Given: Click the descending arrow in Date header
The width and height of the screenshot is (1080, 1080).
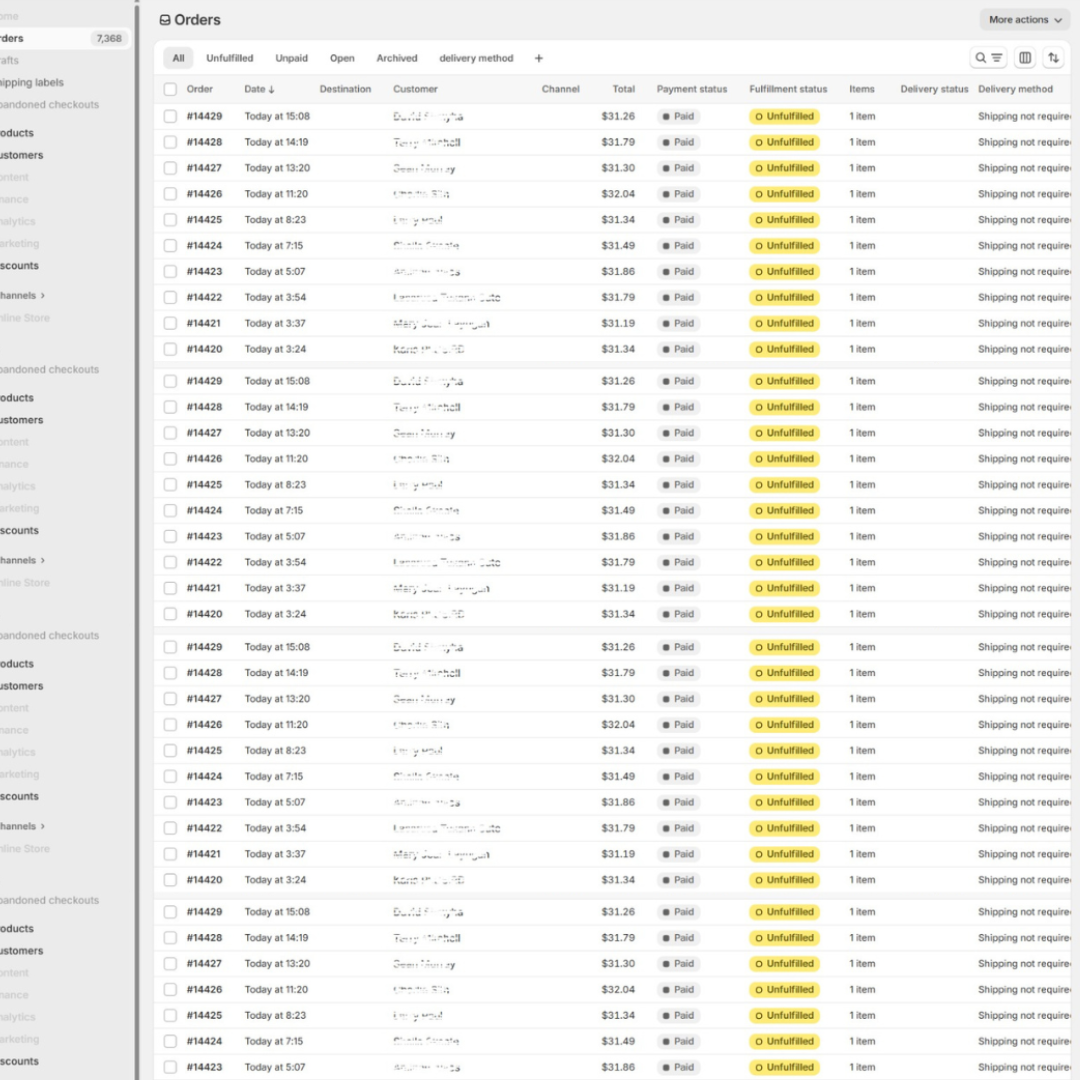Looking at the screenshot, I should (x=272, y=90).
